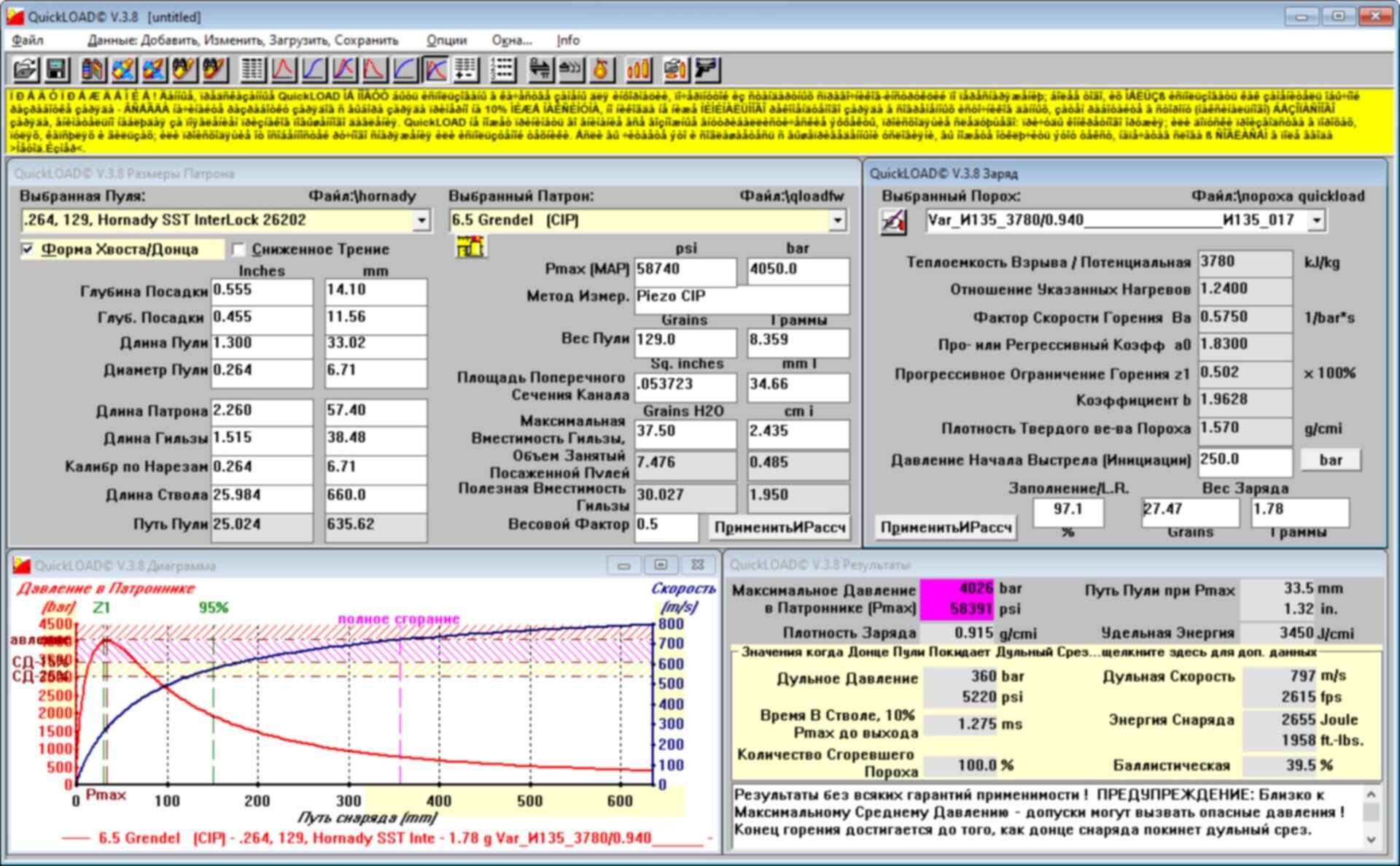Toggle Форма Хвоста/Донца checkbox
The height and width of the screenshot is (866, 1400).
pos(28,250)
